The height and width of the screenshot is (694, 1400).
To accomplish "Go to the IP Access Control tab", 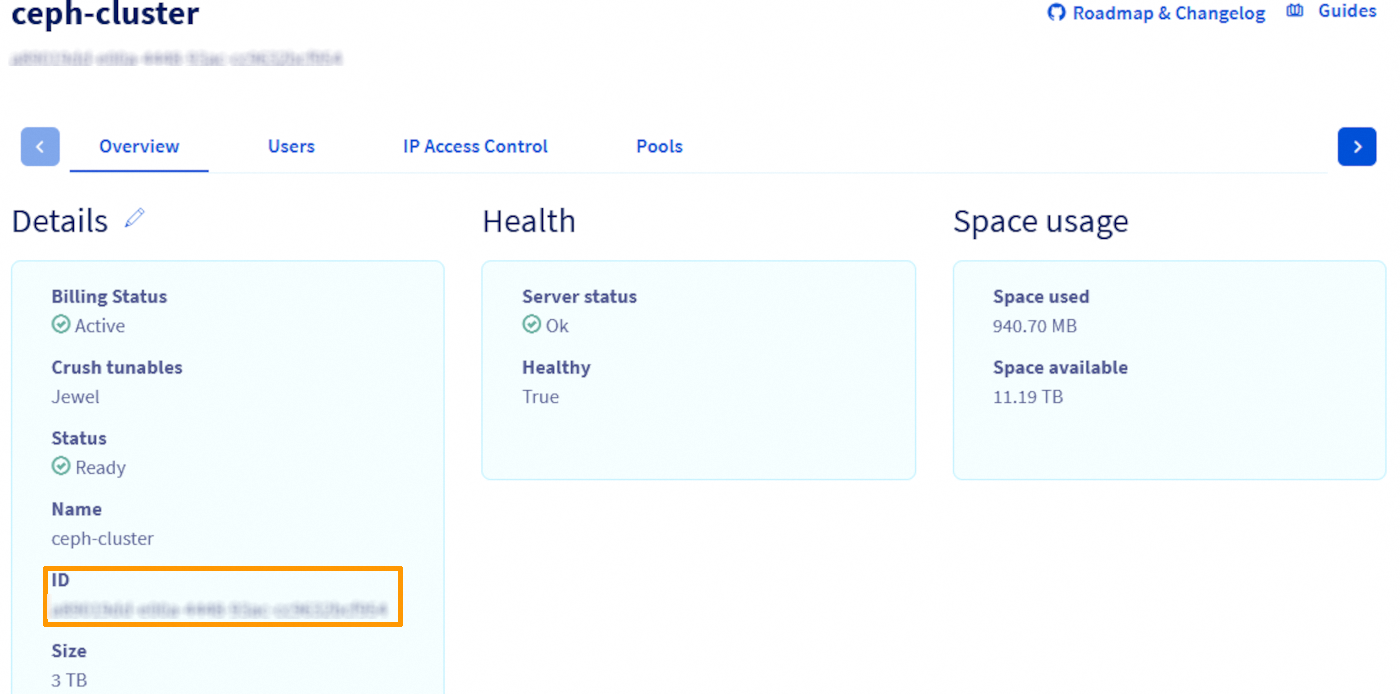I will click(475, 146).
